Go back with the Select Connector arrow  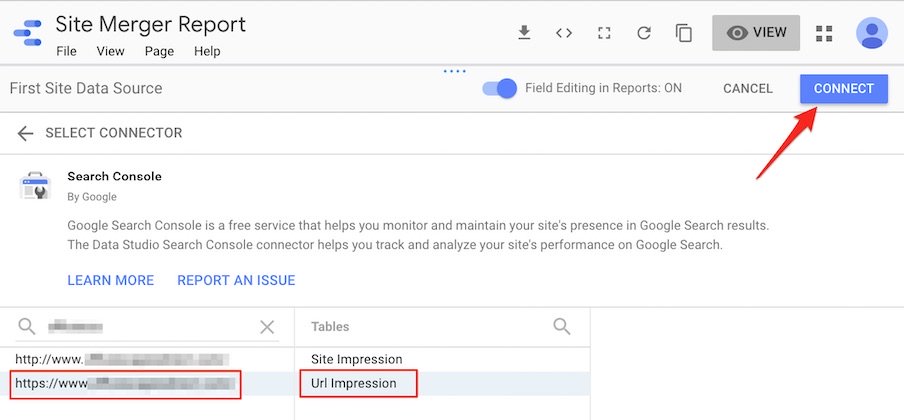(x=25, y=133)
